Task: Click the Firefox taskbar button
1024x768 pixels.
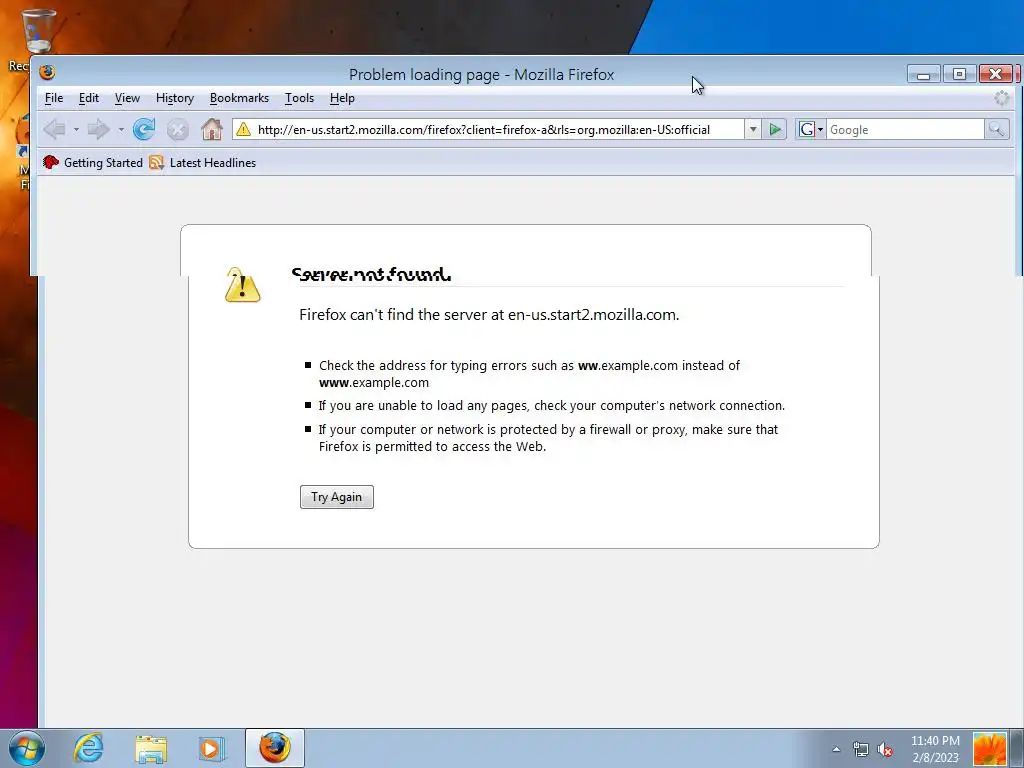Action: click(x=275, y=748)
